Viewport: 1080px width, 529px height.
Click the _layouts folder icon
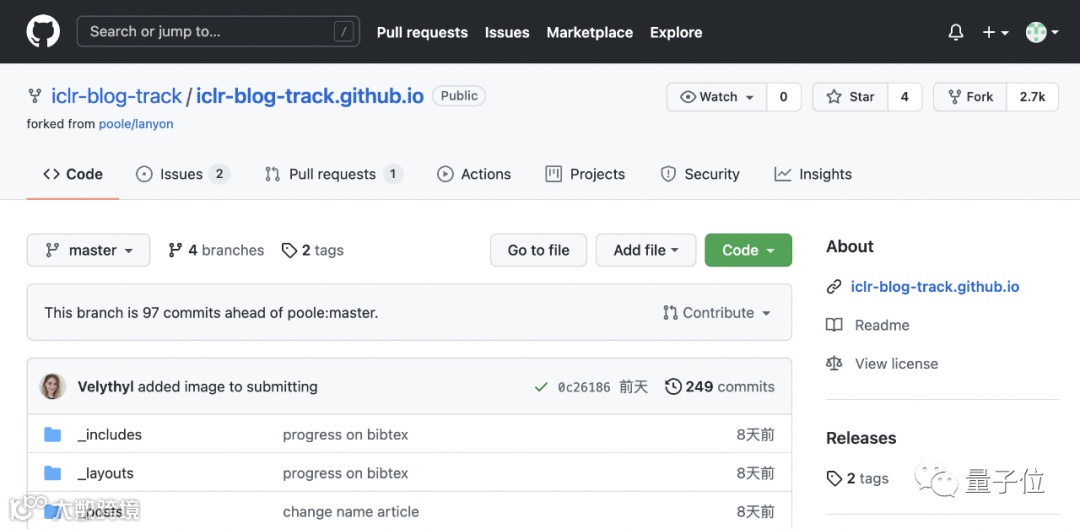point(52,473)
